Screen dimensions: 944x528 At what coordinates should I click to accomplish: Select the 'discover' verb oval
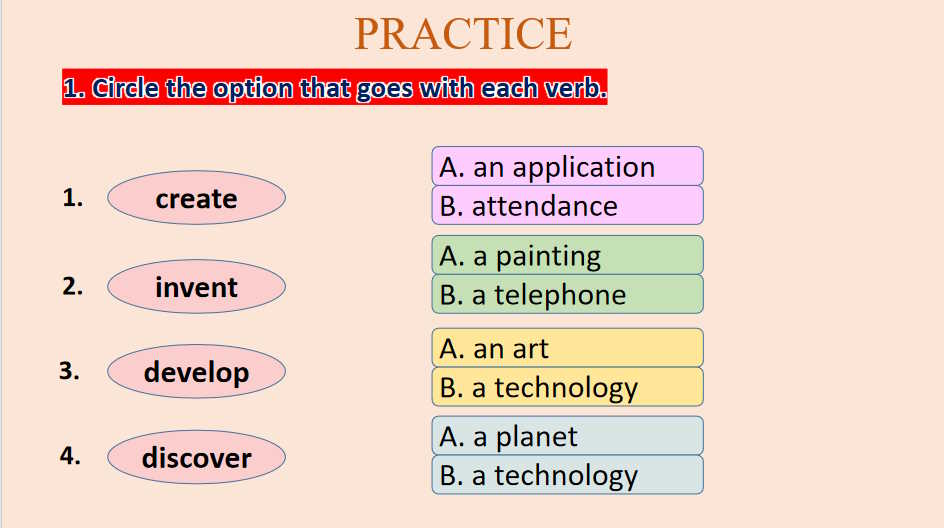point(196,458)
